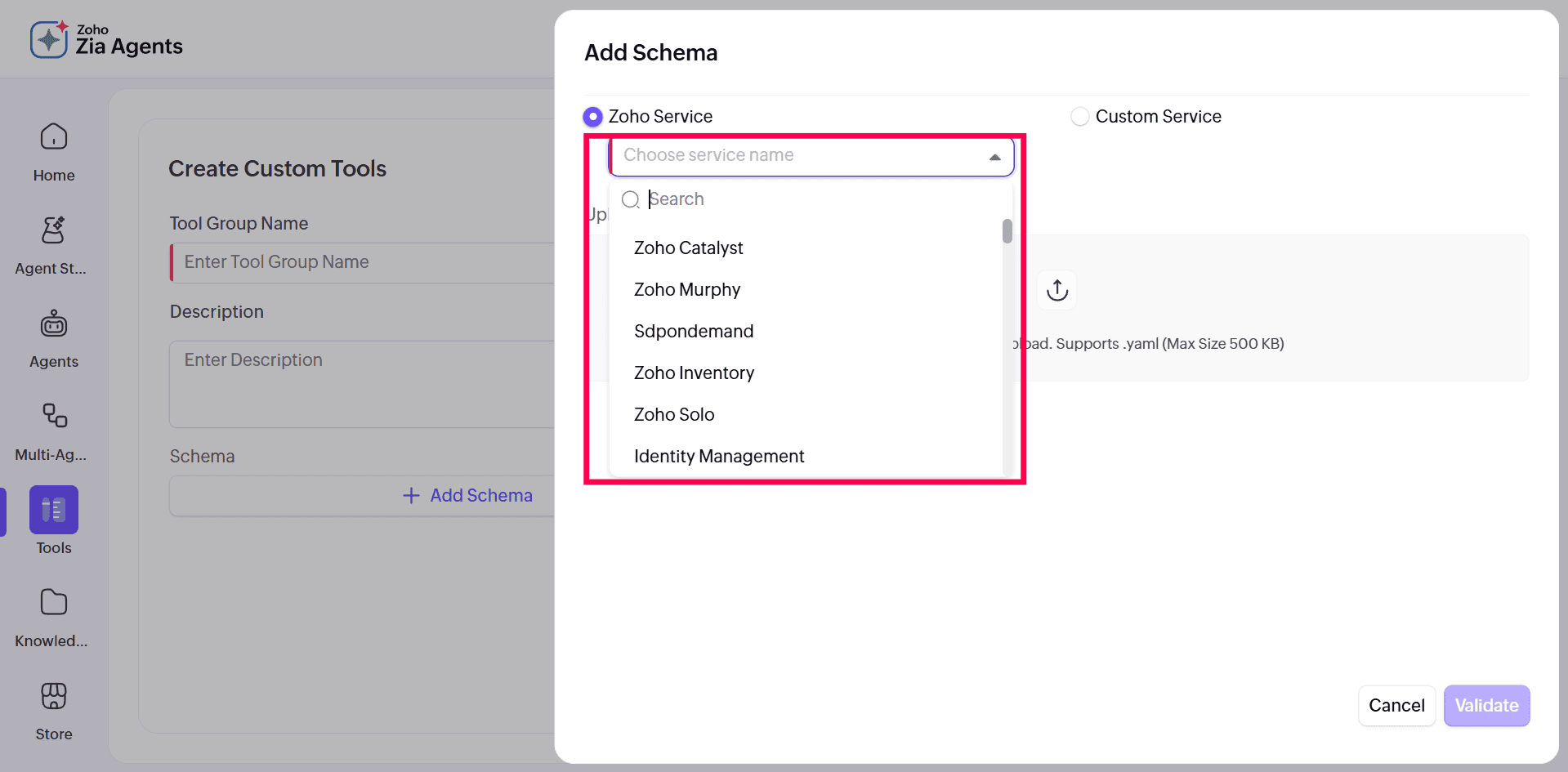The width and height of the screenshot is (1568, 772).
Task: Select the Tools sidebar icon
Action: pyautogui.click(x=54, y=510)
